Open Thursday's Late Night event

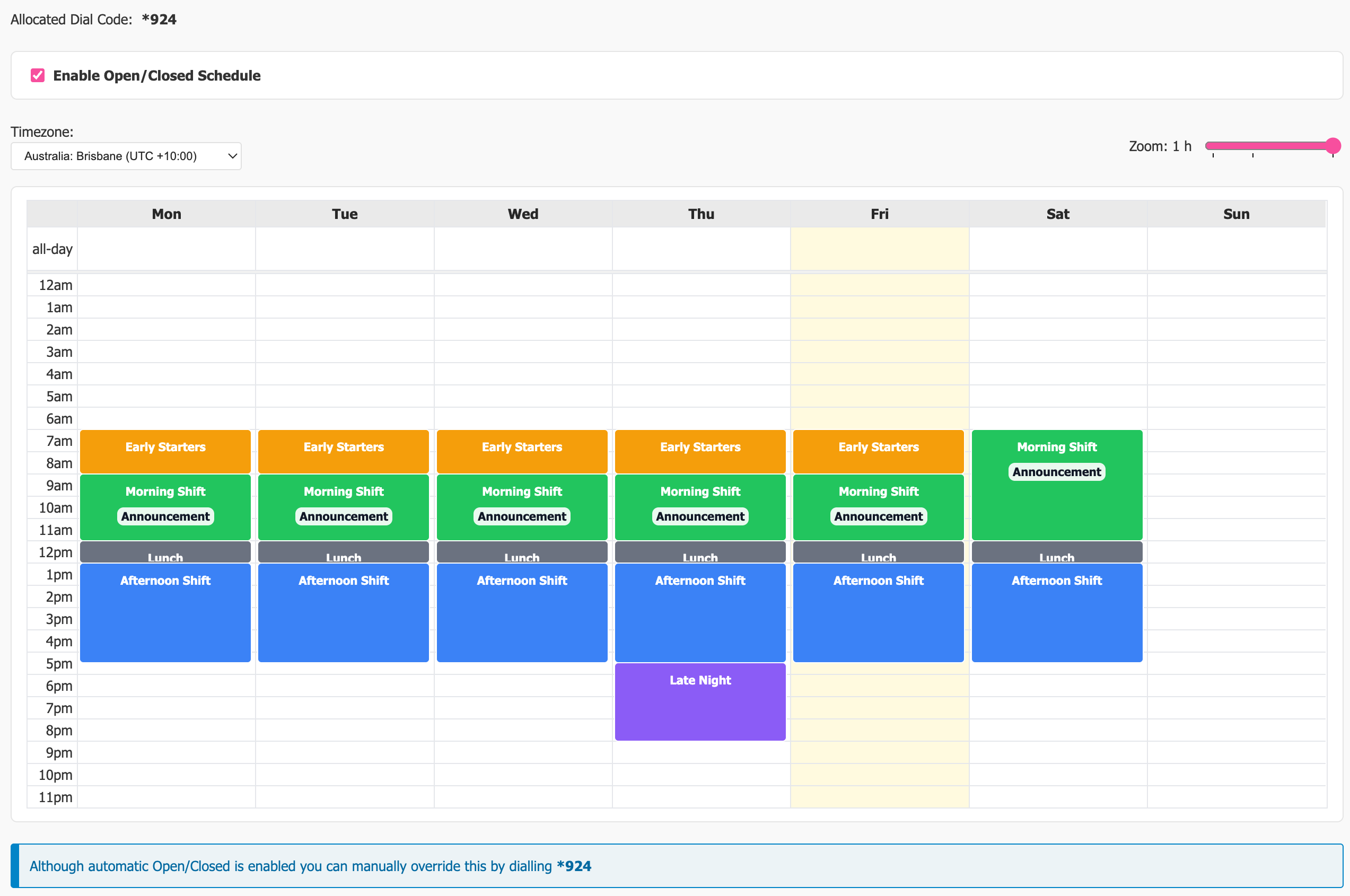point(700,702)
